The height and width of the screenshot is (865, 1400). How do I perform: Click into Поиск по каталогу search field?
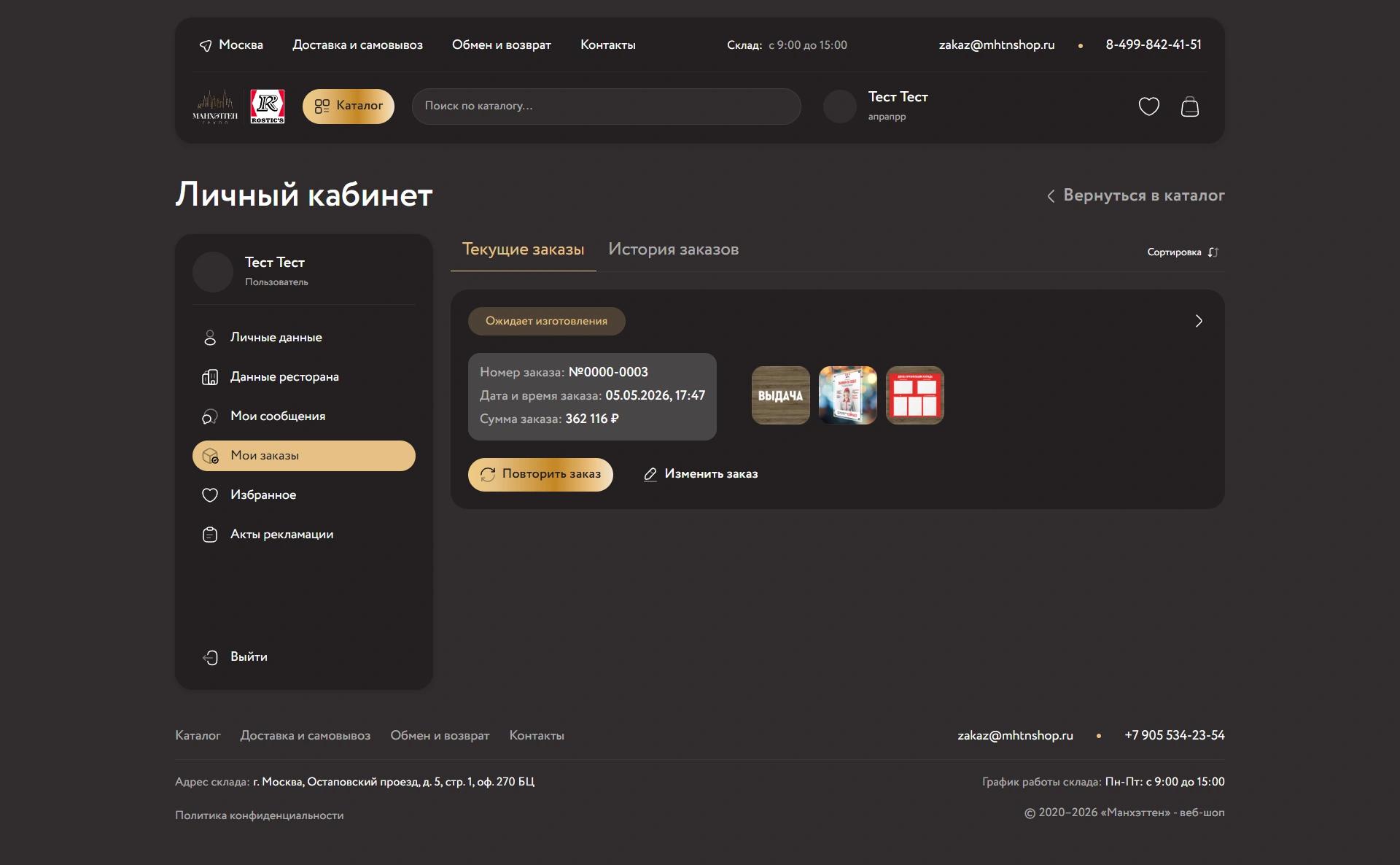point(607,106)
